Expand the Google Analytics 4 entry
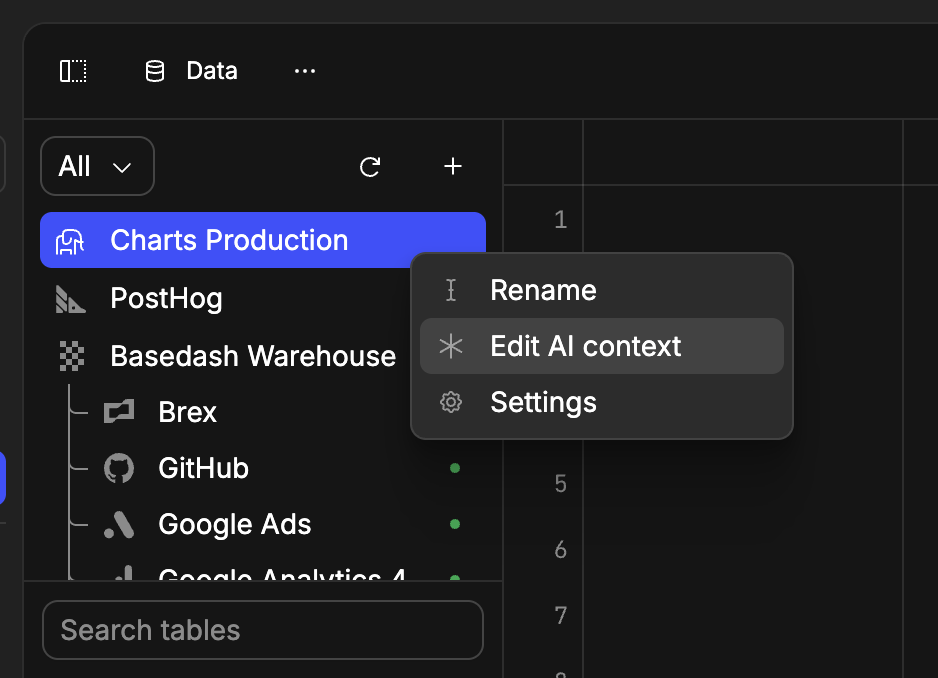Screen dimensions: 938x678 pyautogui.click(x=280, y=578)
